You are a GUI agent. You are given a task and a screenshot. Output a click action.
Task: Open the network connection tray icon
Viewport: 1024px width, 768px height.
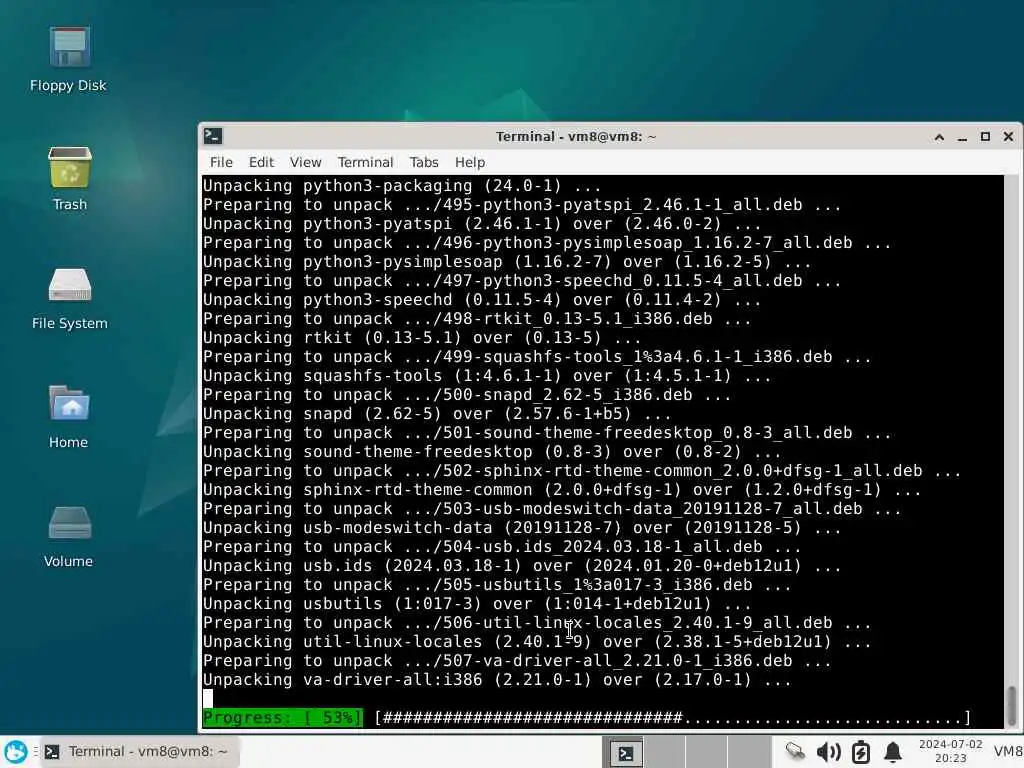[795, 752]
